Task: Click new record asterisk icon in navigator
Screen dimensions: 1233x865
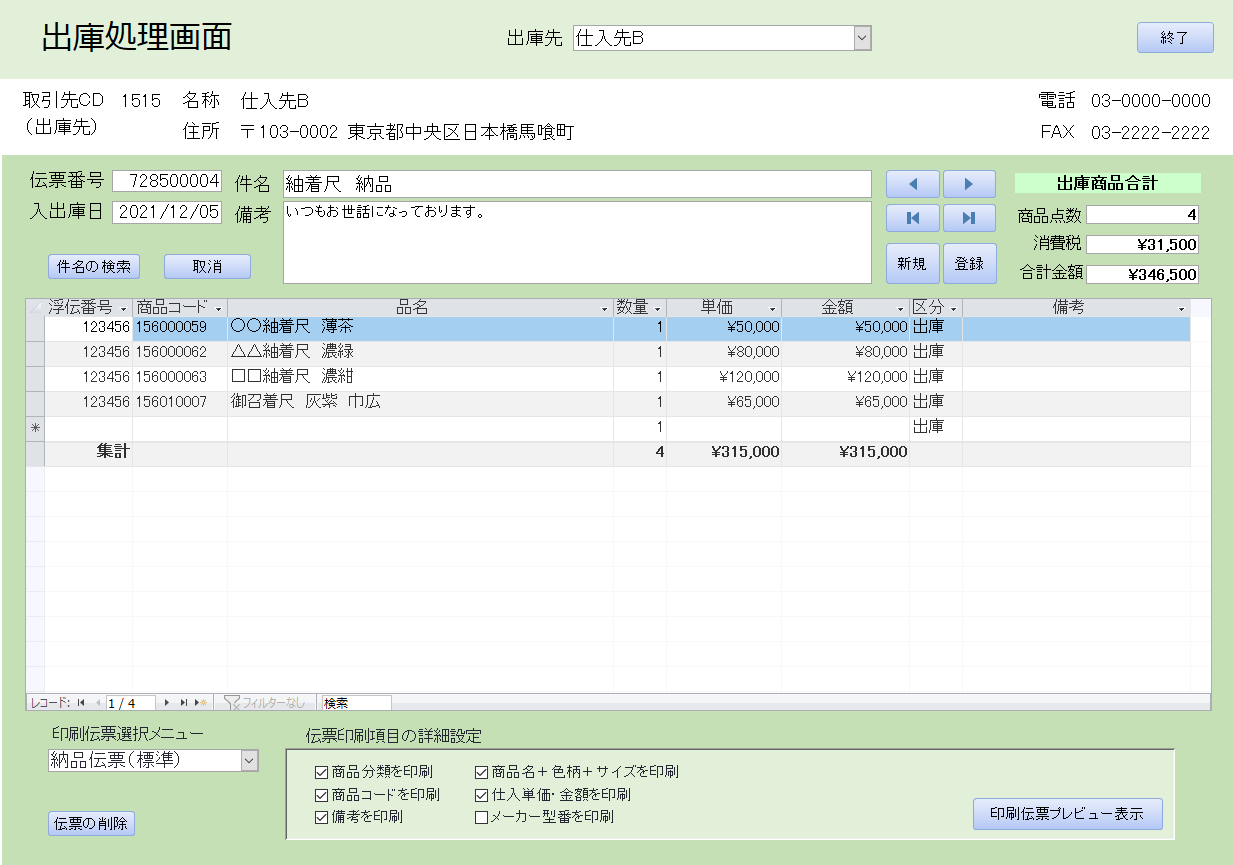Action: [x=202, y=703]
